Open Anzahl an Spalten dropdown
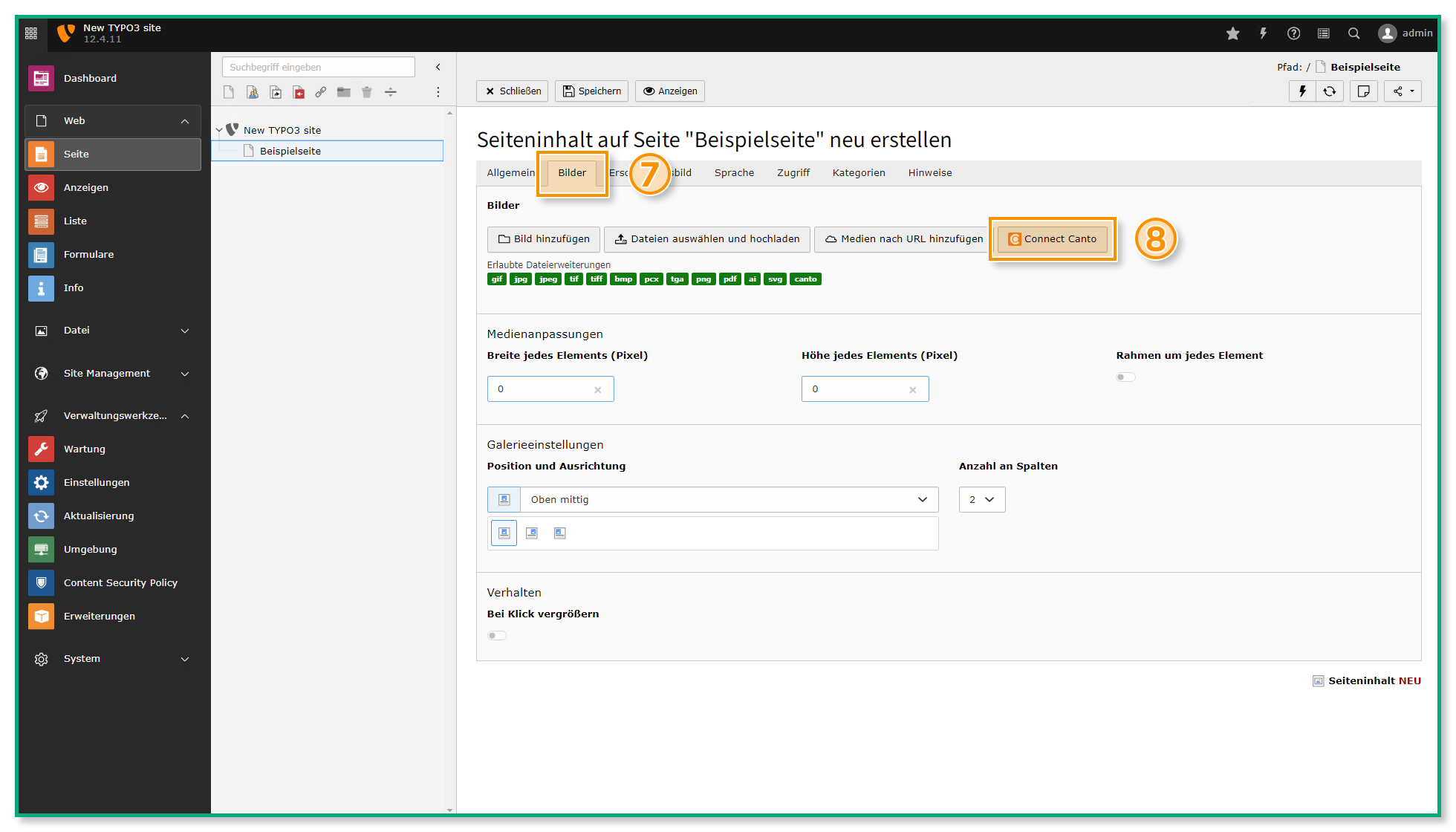This screenshot has width=1456, height=832. click(x=982, y=499)
